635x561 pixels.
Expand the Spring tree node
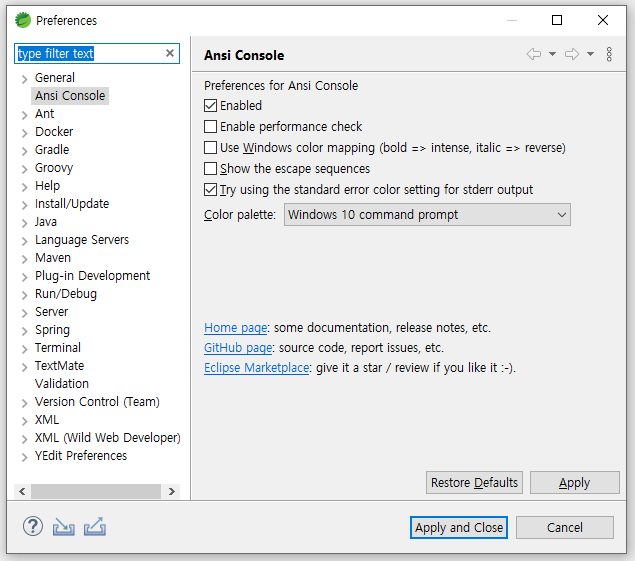click(25, 331)
